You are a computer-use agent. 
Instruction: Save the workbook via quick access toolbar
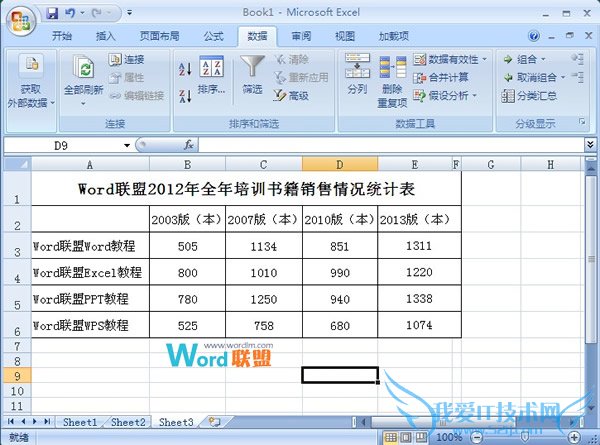click(x=52, y=13)
